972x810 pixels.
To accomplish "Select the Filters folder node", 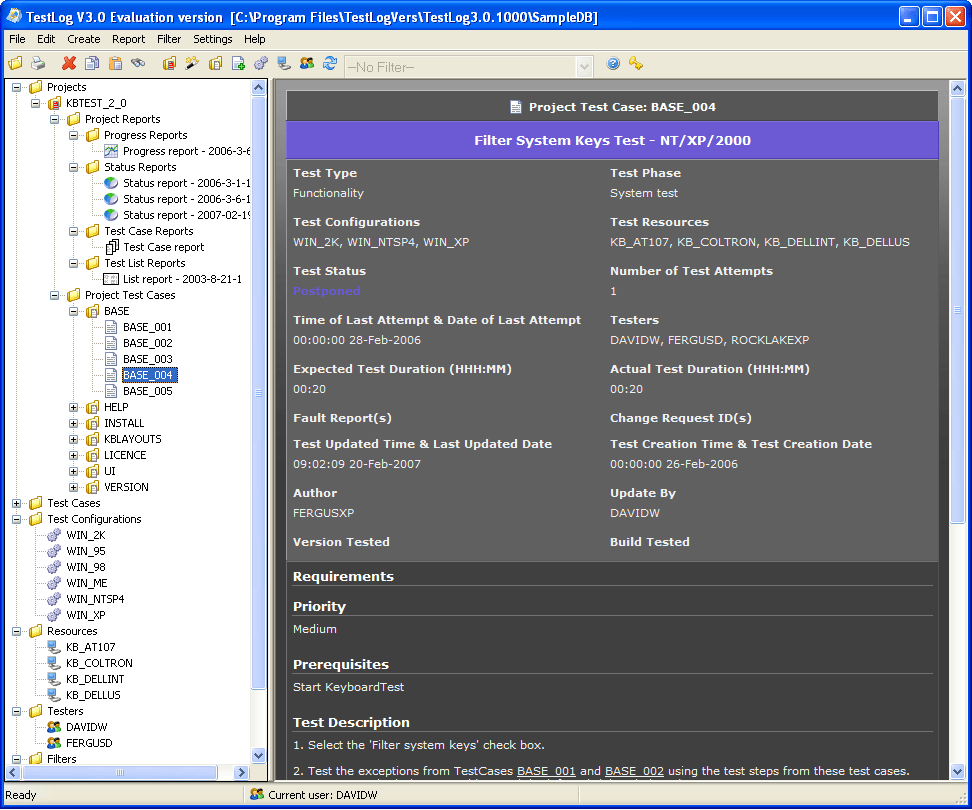I will pos(61,760).
